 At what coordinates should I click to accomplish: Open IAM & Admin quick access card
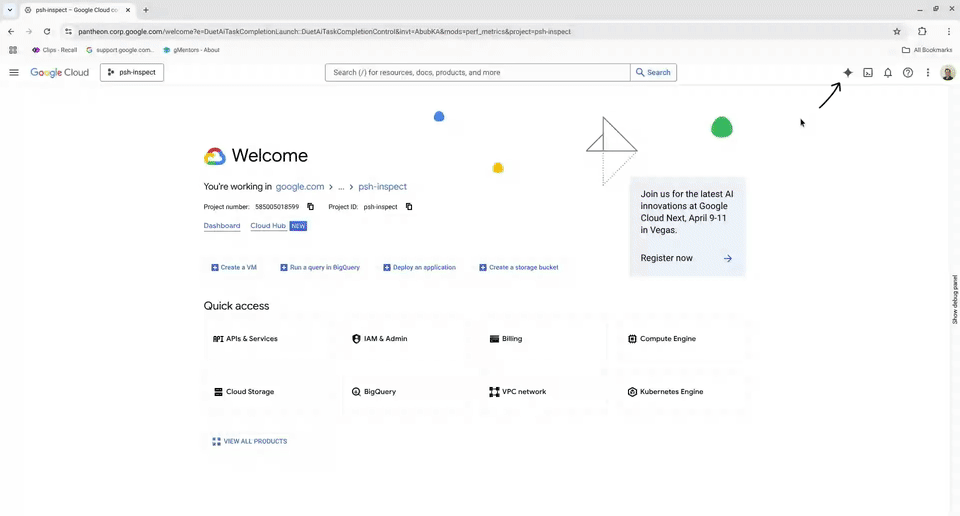tap(407, 338)
